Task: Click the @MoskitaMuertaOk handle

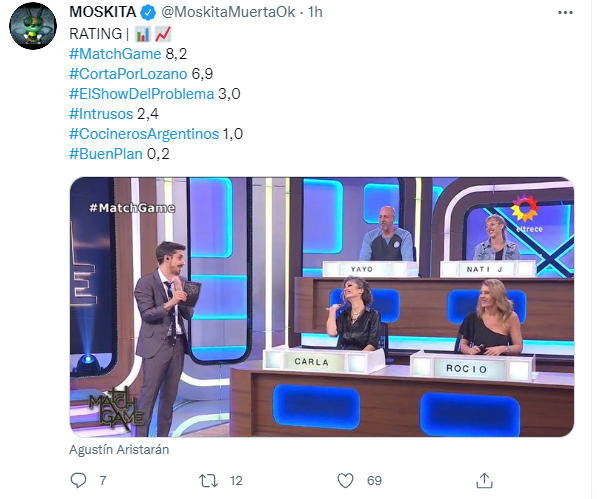Action: (x=228, y=12)
